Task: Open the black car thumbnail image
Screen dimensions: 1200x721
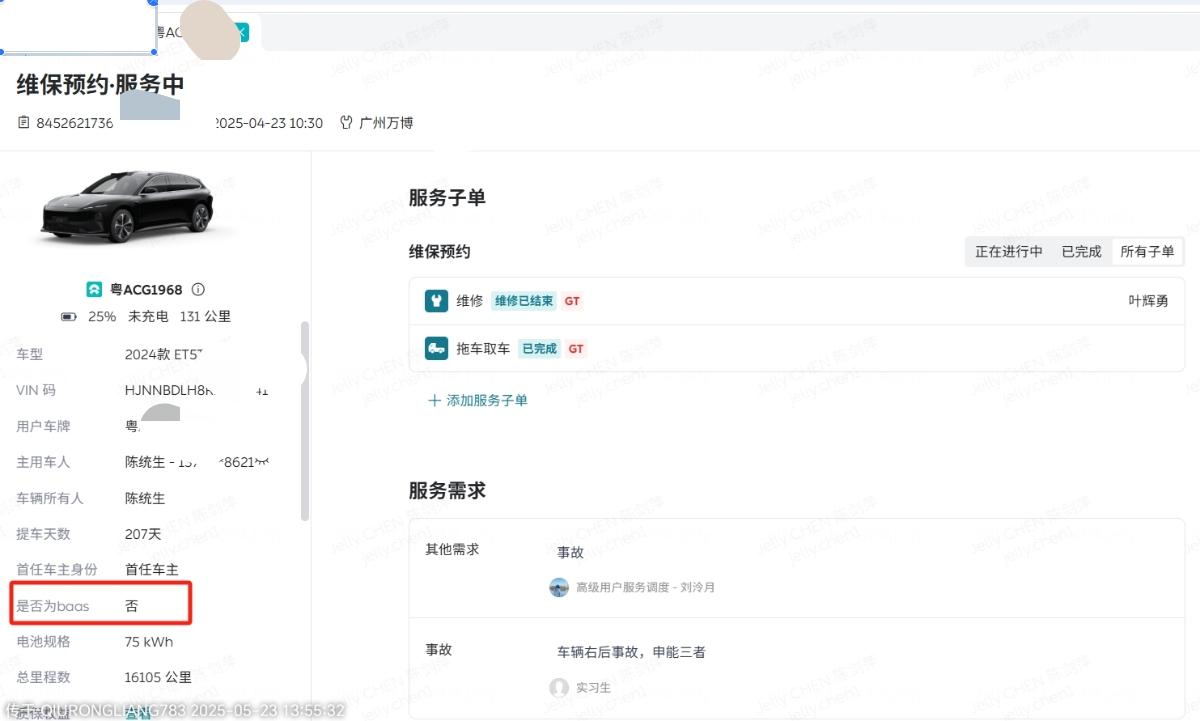Action: click(x=127, y=208)
